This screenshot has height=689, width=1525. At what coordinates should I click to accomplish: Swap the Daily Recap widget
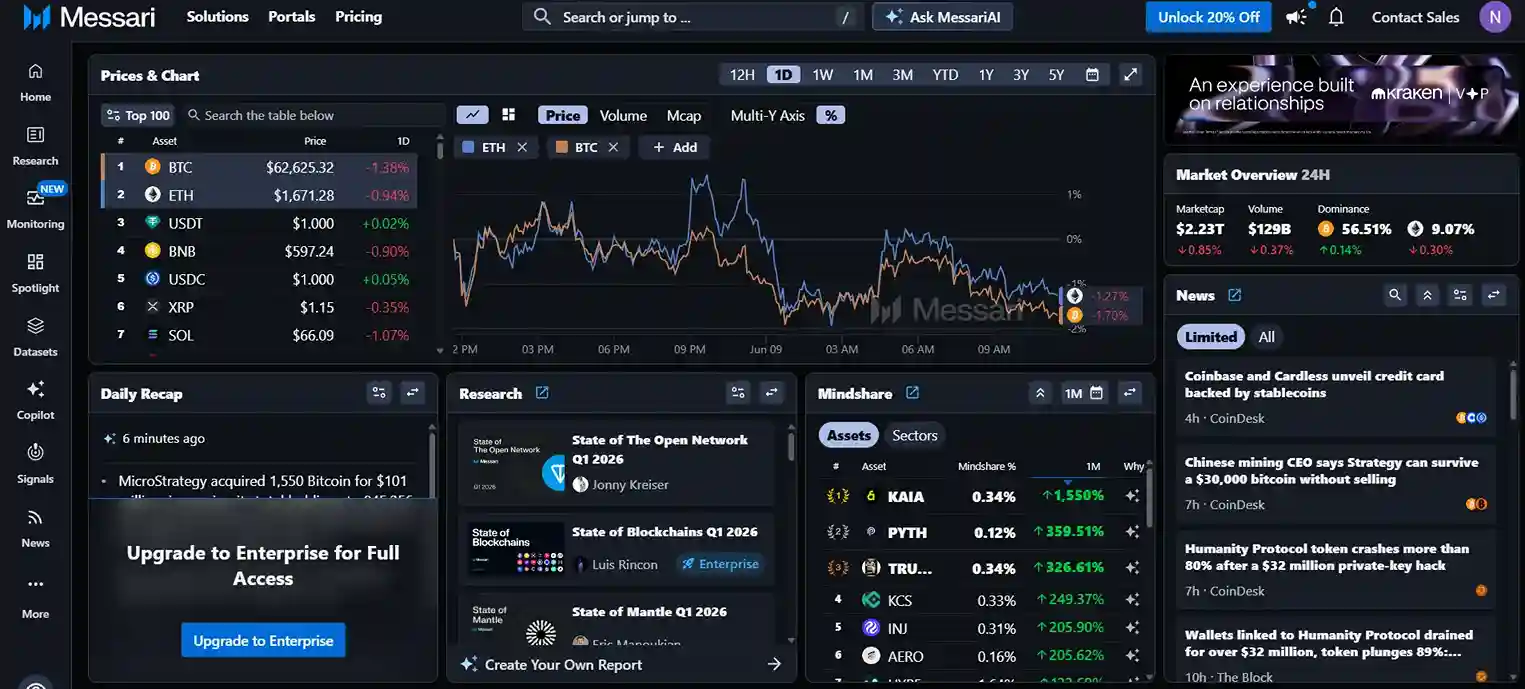click(413, 393)
